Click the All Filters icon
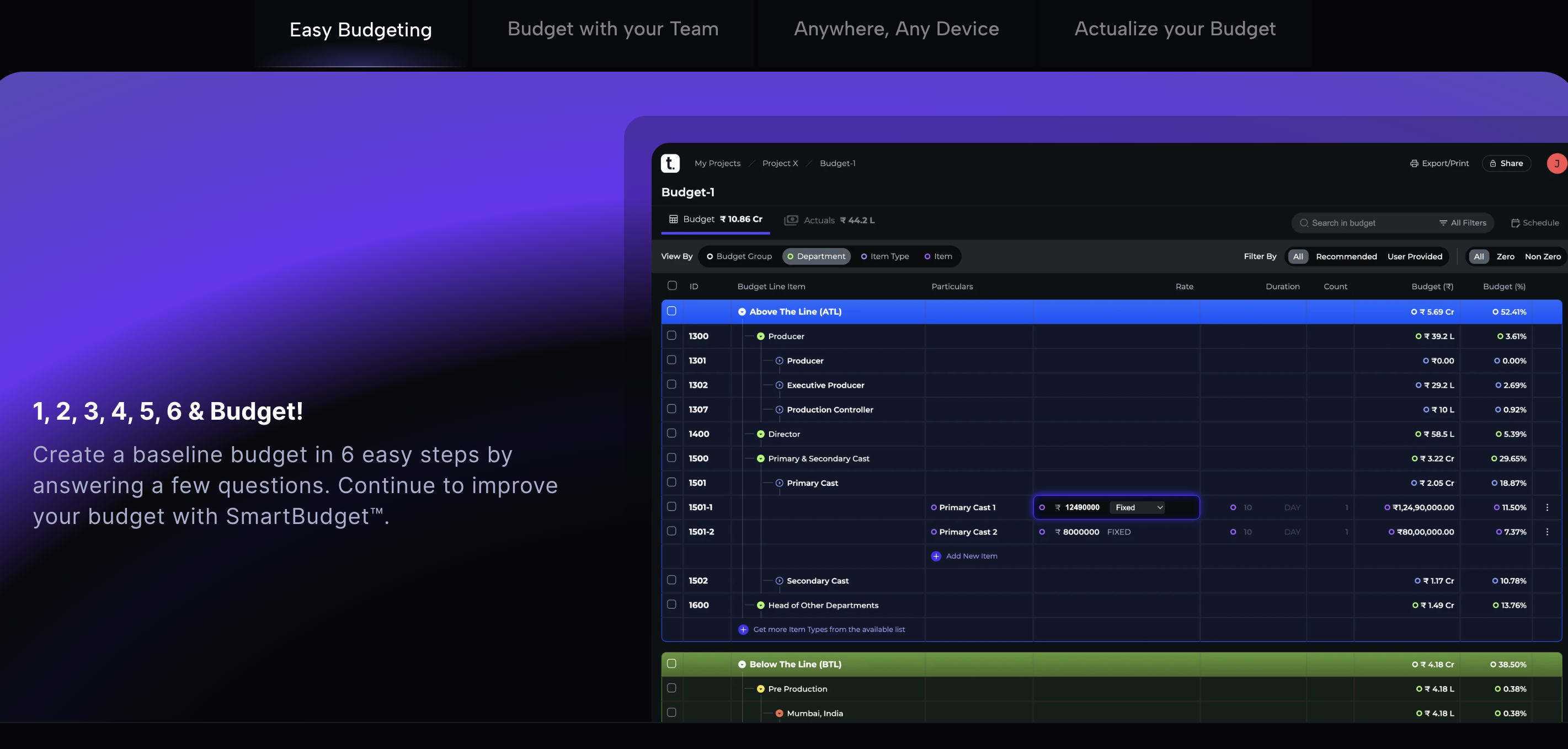Image resolution: width=1568 pixels, height=749 pixels. 1443,223
